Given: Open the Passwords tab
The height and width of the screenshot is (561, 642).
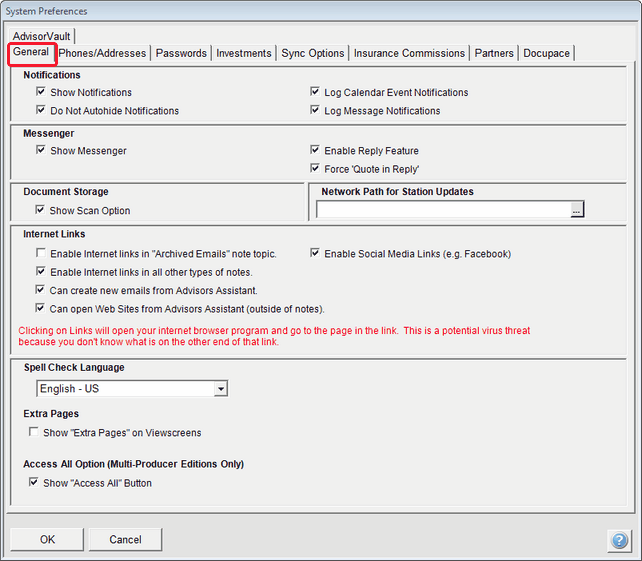Looking at the screenshot, I should click(x=181, y=53).
